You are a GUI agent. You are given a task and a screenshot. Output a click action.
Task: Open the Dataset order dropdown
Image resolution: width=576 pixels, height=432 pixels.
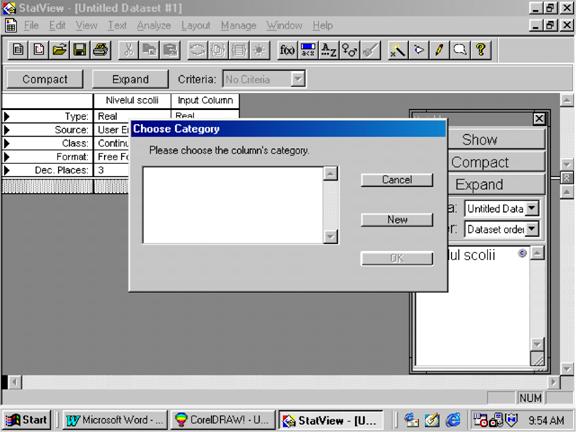[x=532, y=229]
